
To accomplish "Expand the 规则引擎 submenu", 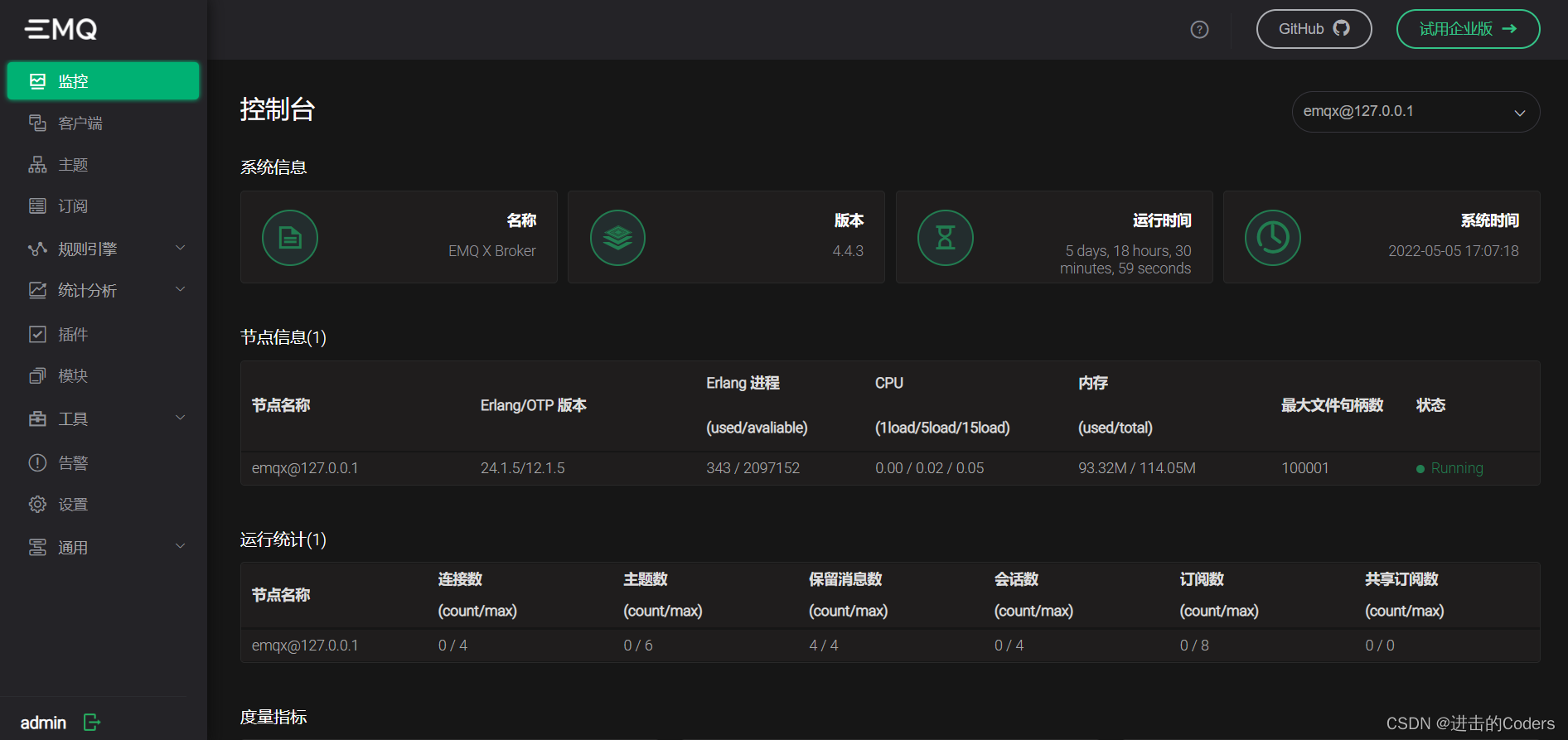I will [x=103, y=249].
